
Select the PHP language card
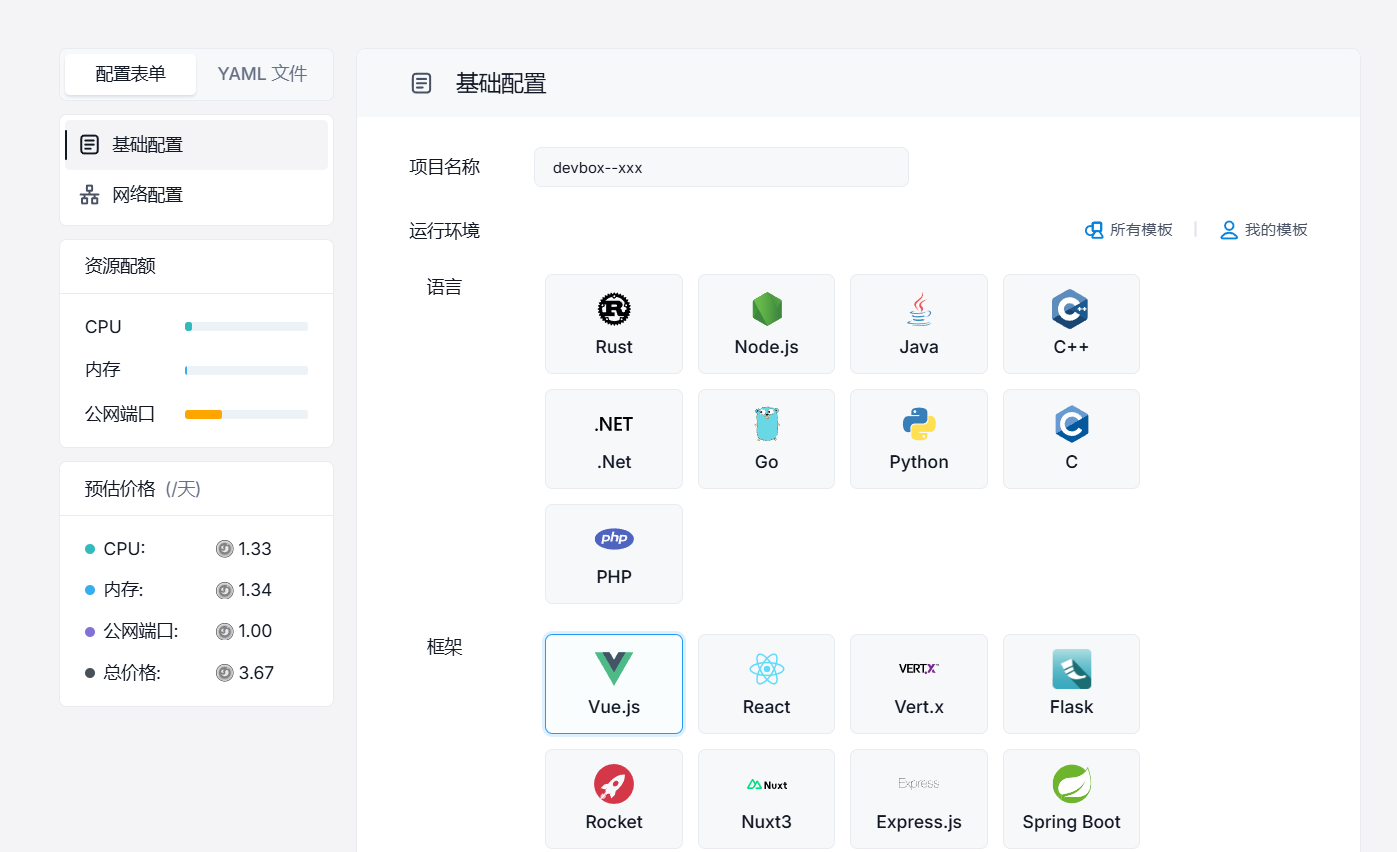coord(614,554)
